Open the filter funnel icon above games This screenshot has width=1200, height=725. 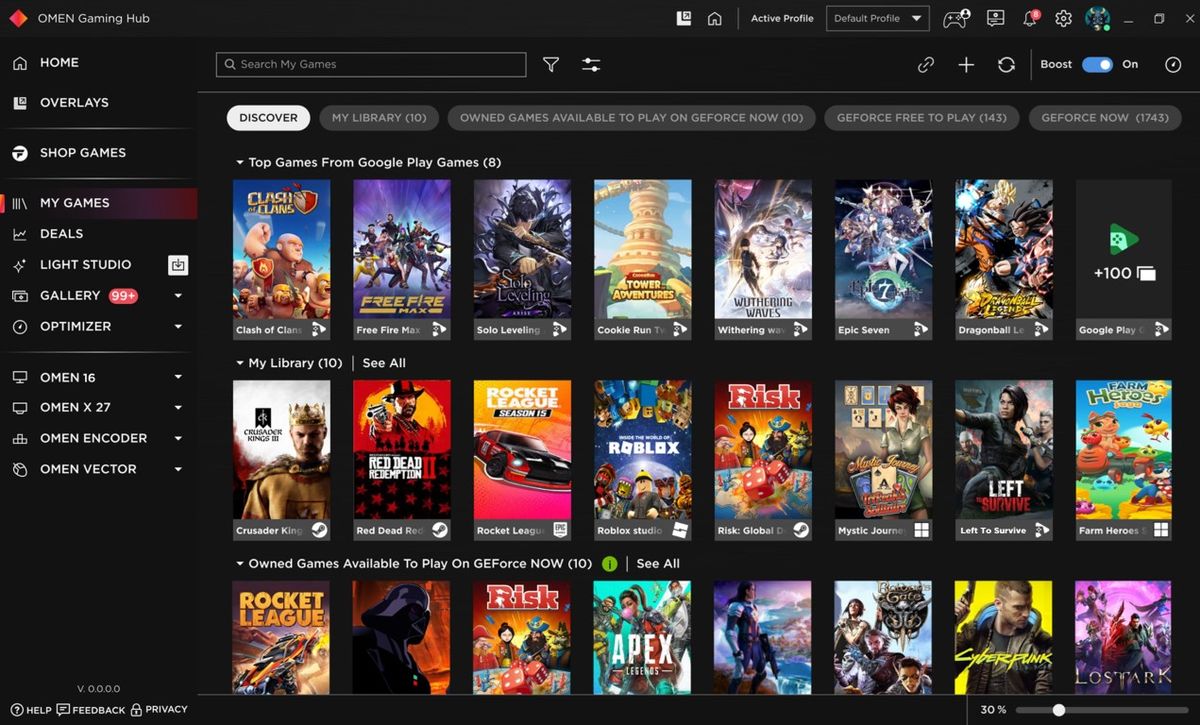point(550,64)
